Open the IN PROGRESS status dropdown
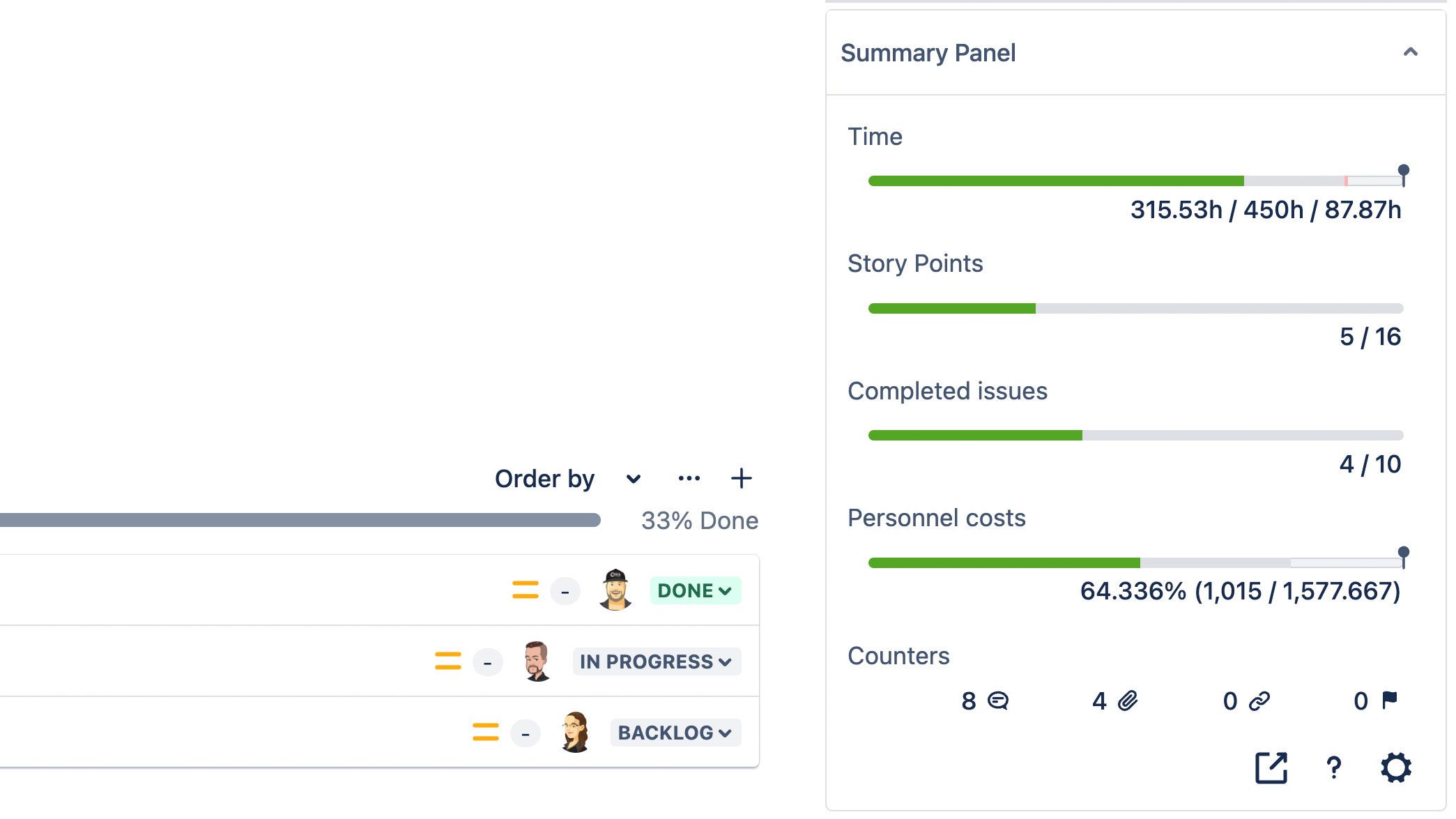The image size is (1456, 819). click(656, 661)
